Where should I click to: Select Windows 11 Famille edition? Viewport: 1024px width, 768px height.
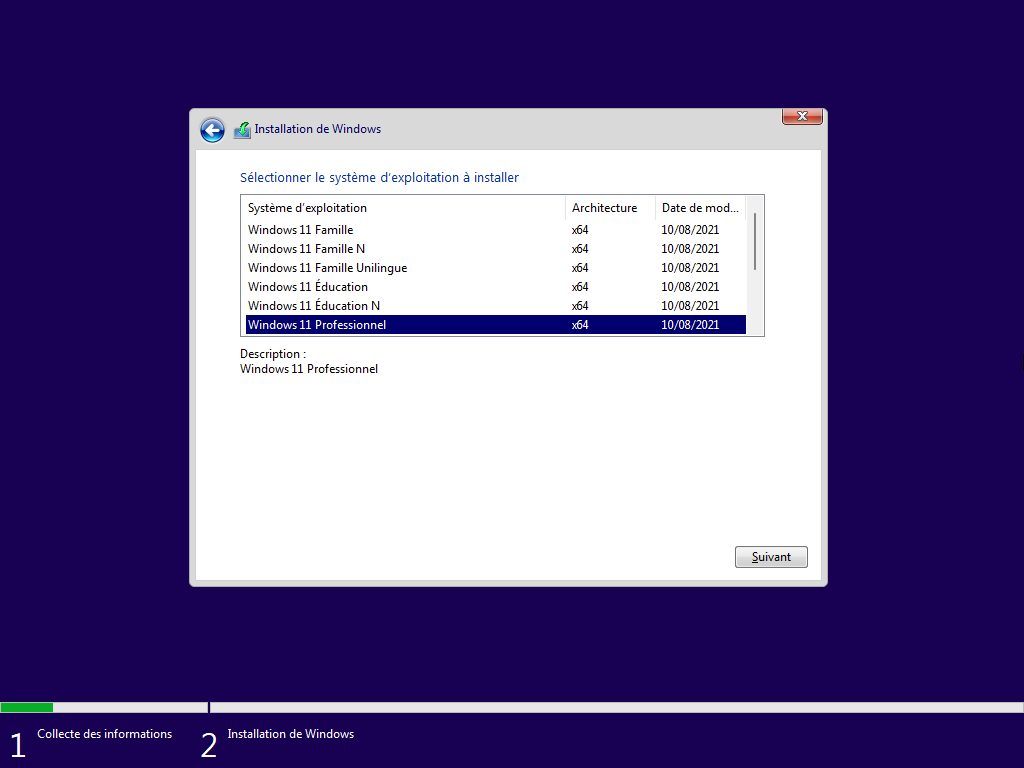496,230
